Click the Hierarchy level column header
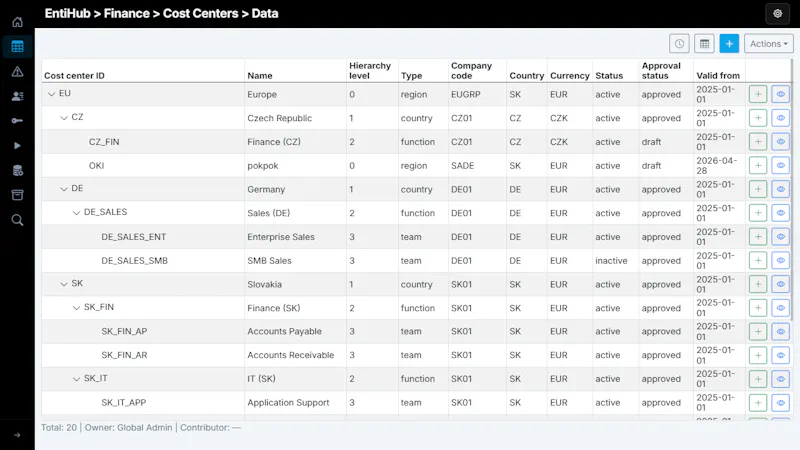This screenshot has height=450, width=800. pyautogui.click(x=370, y=70)
